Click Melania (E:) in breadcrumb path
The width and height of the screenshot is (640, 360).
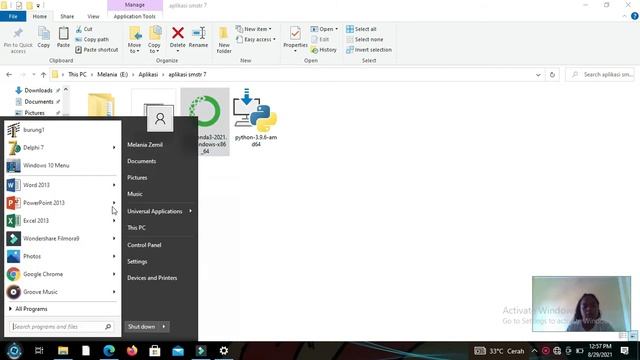click(113, 75)
